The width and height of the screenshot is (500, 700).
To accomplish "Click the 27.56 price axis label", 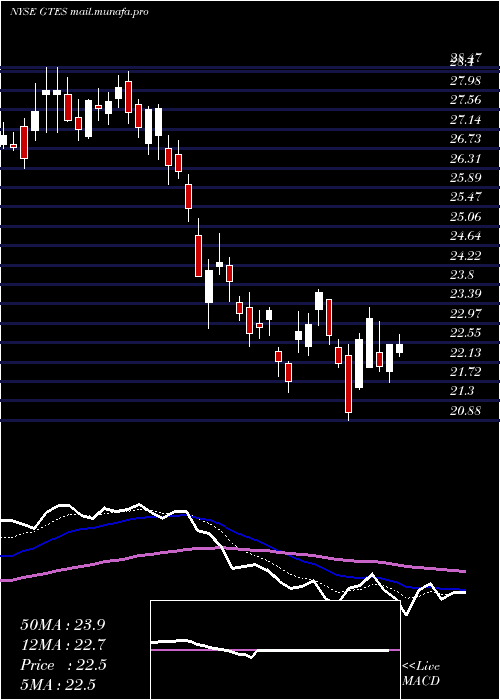I will 466,100.
